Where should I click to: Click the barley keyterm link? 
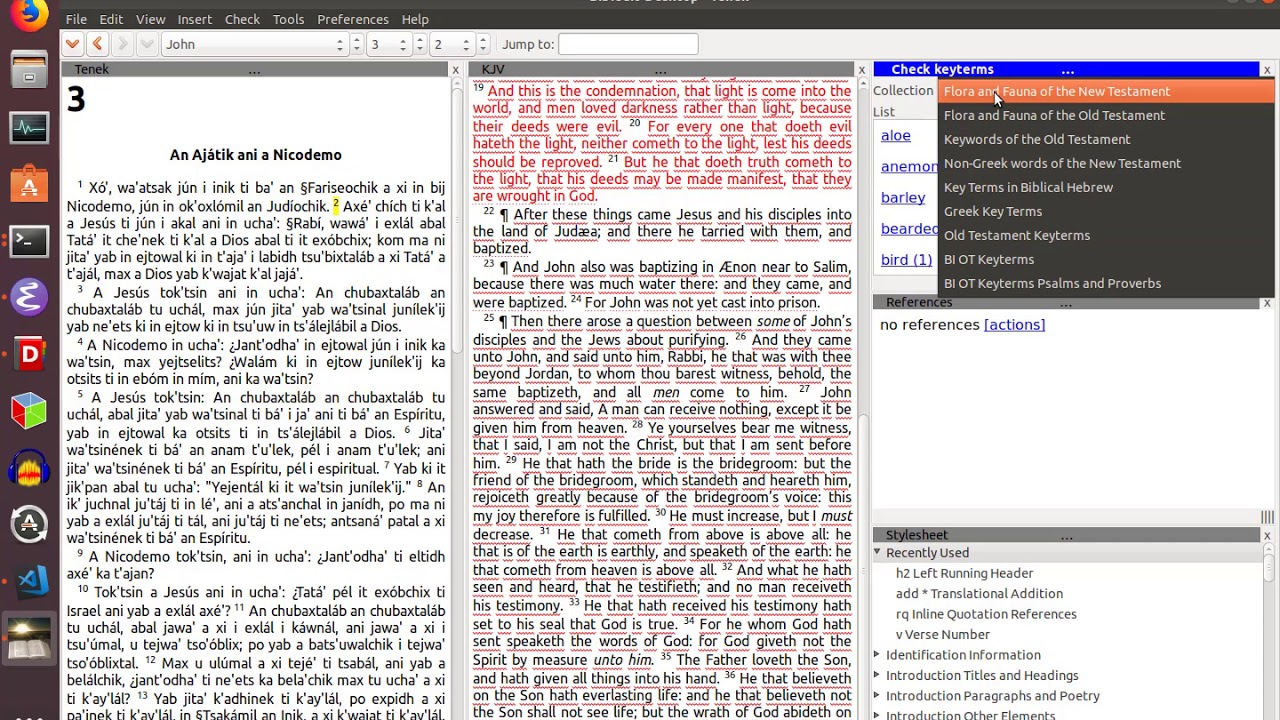pyautogui.click(x=903, y=198)
